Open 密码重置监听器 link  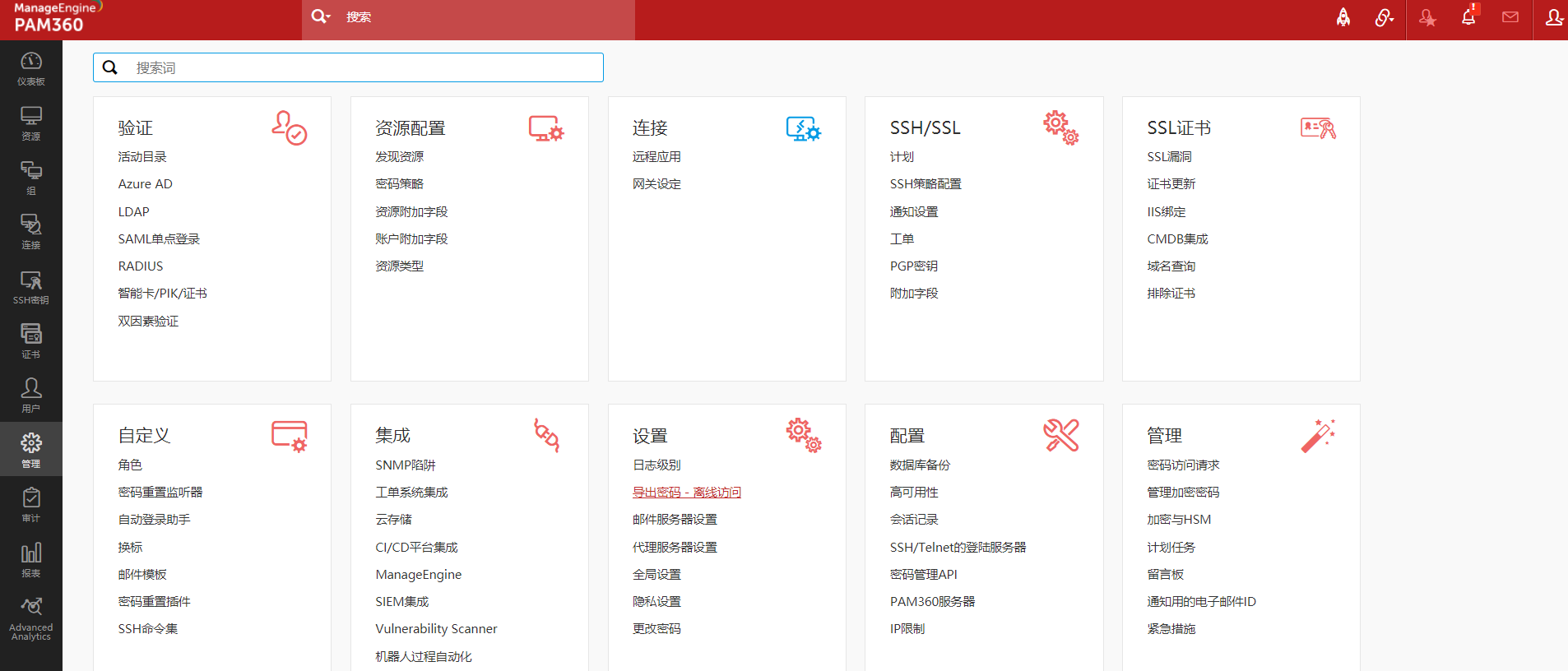tap(160, 493)
